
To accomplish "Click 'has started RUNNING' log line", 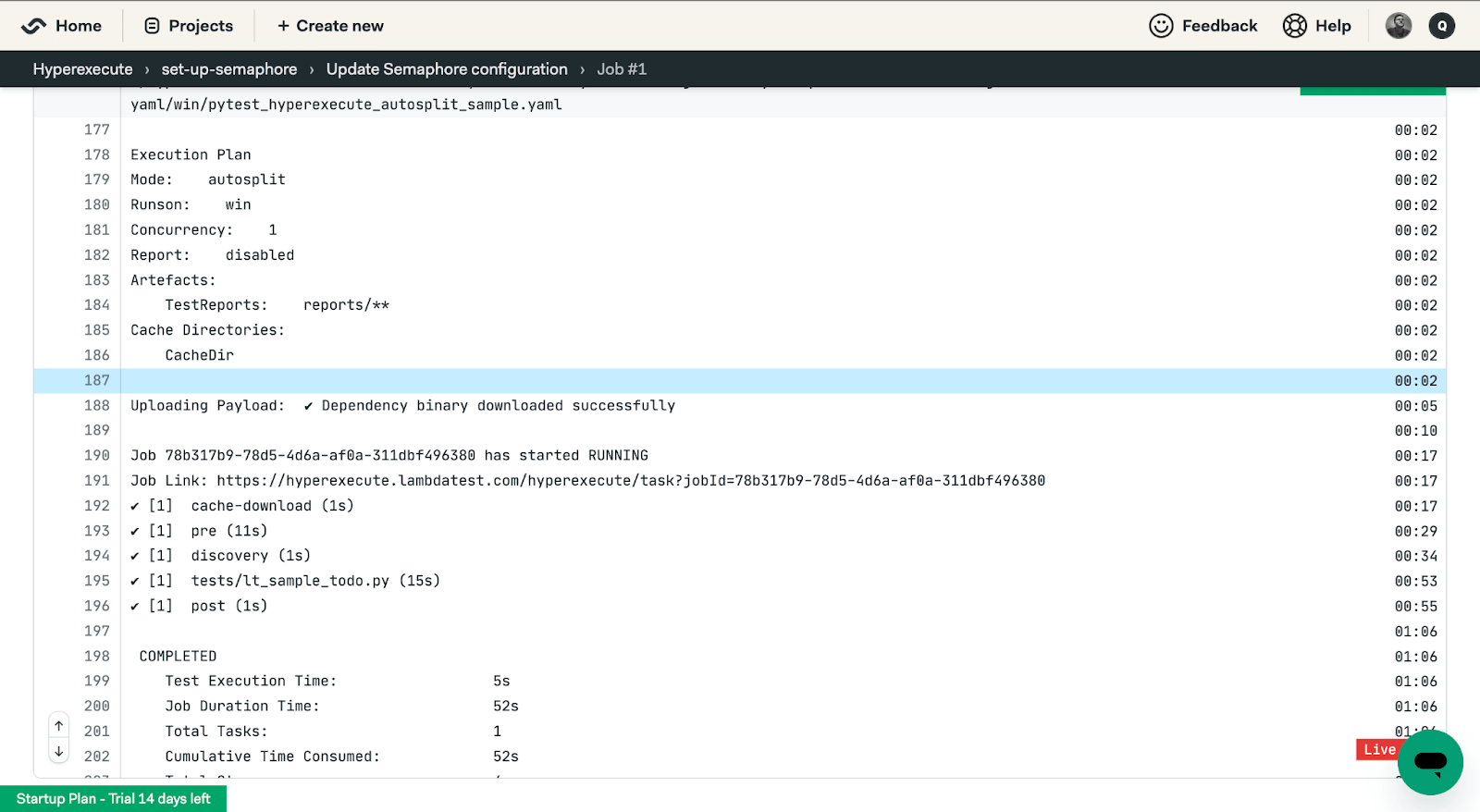I will 389,455.
